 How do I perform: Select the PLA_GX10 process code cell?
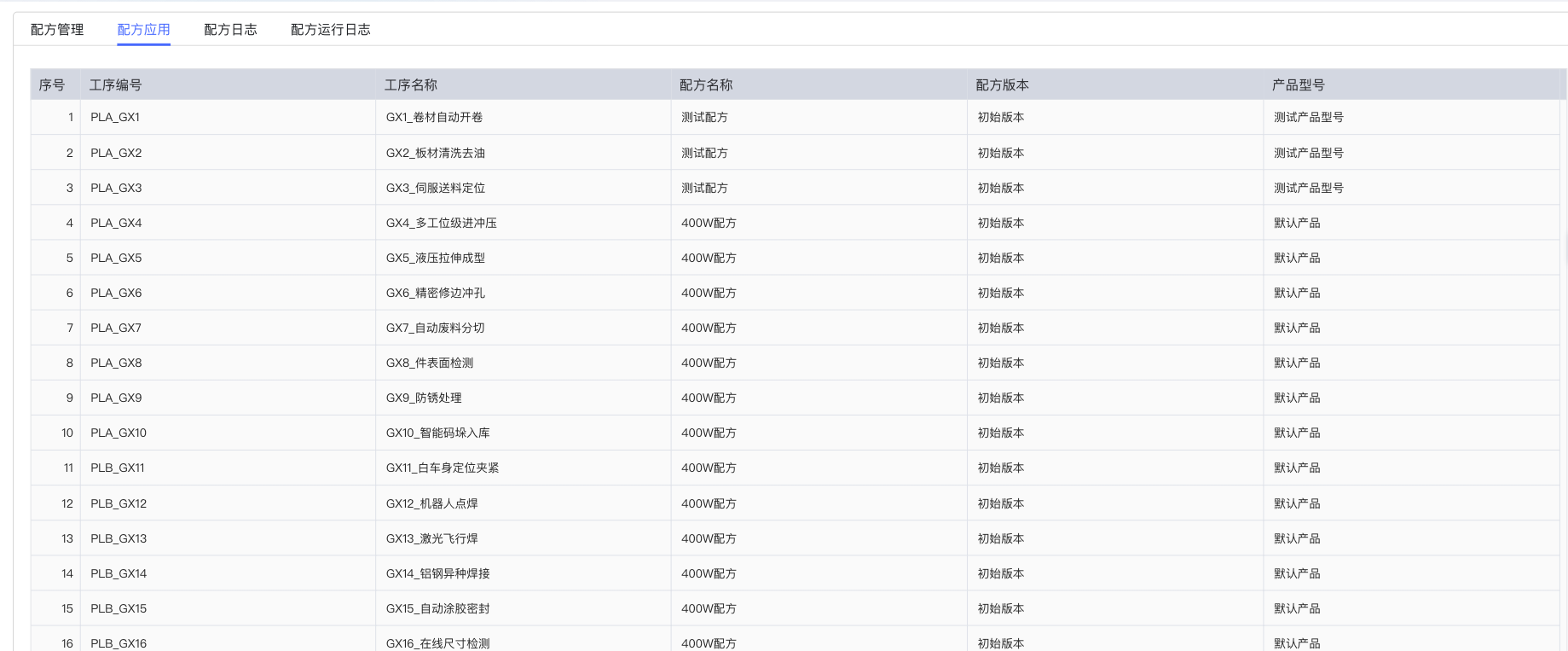click(x=119, y=433)
